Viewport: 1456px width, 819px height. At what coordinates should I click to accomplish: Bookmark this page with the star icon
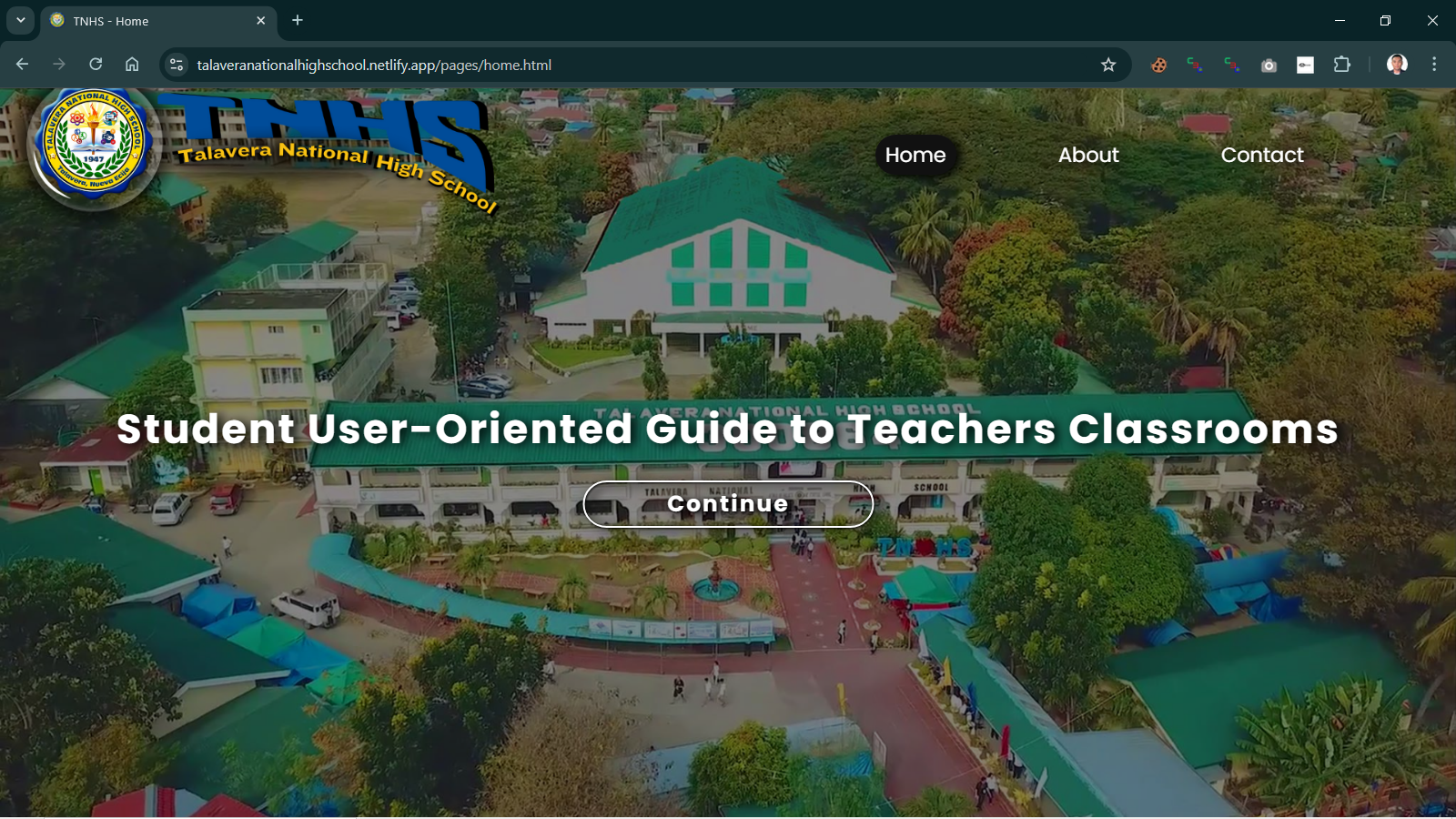click(1108, 65)
